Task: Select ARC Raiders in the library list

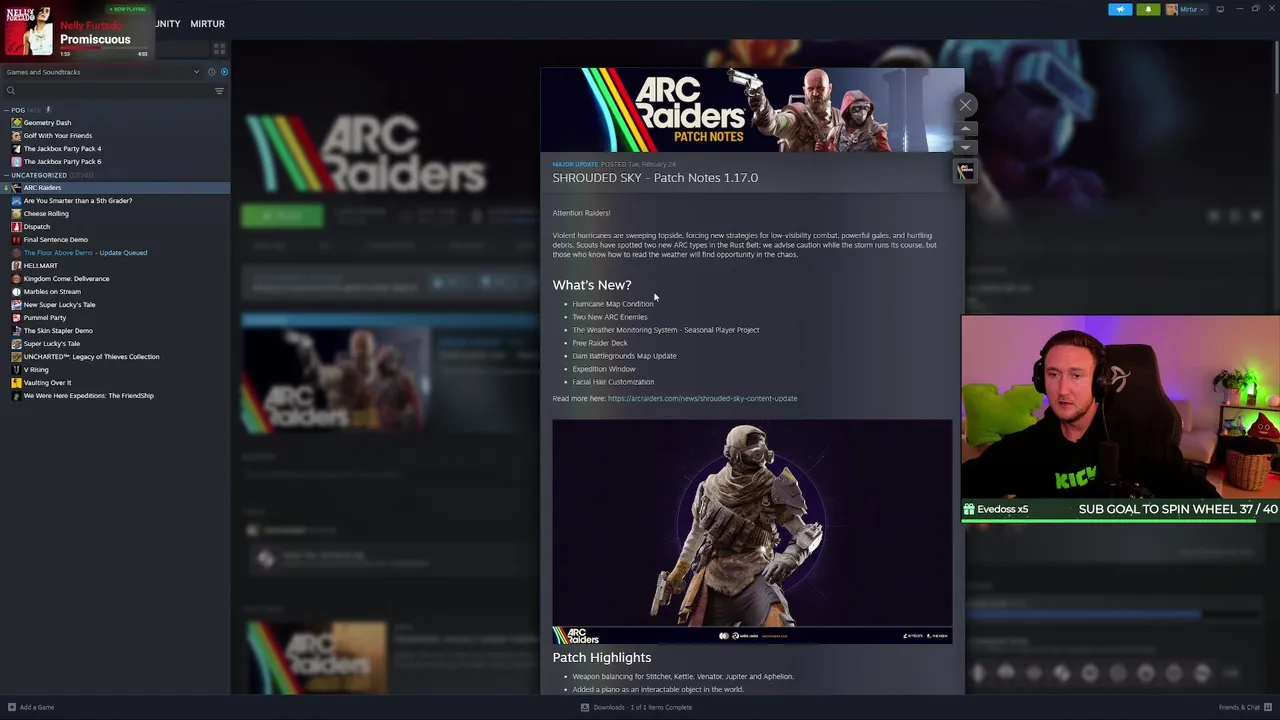Action: click(42, 188)
